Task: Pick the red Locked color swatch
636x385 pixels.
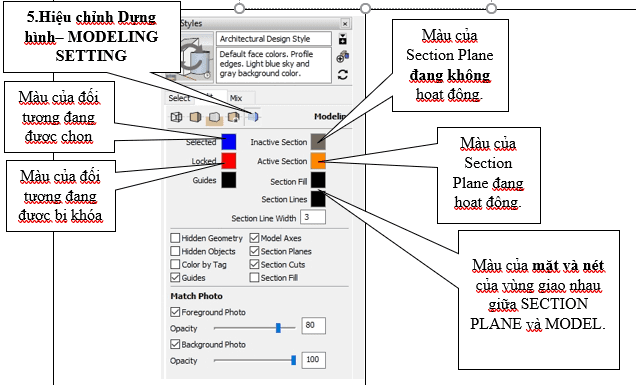Action: tap(229, 161)
